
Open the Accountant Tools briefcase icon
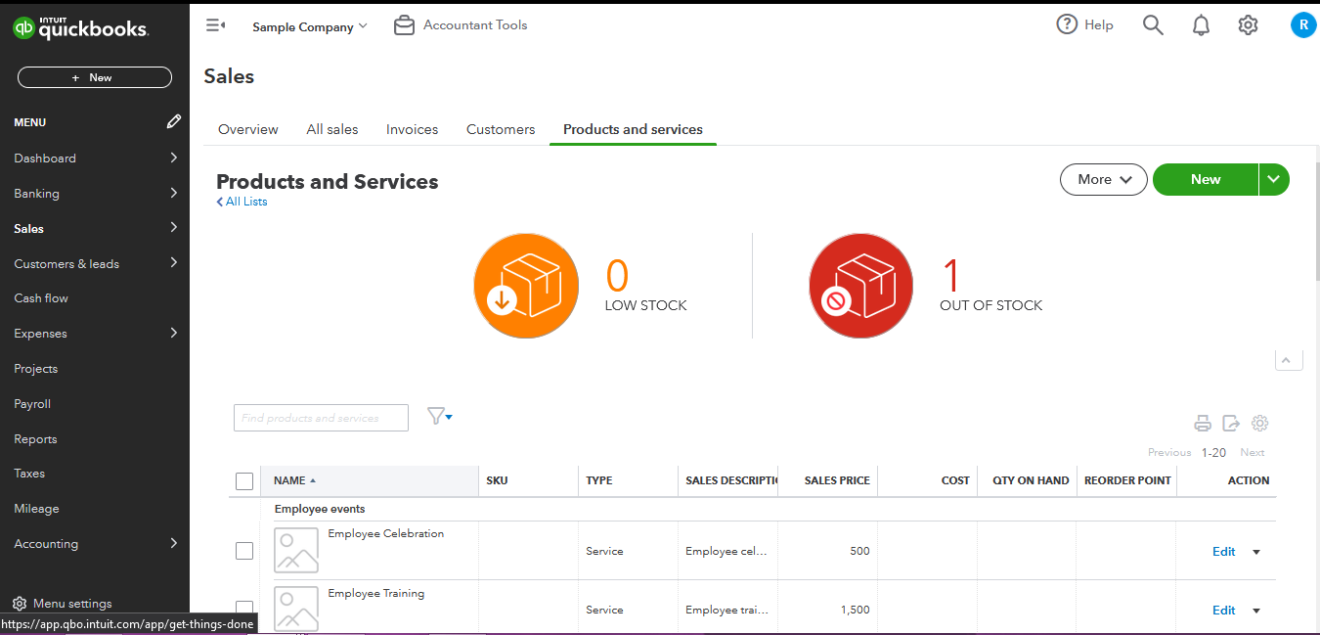pos(404,24)
